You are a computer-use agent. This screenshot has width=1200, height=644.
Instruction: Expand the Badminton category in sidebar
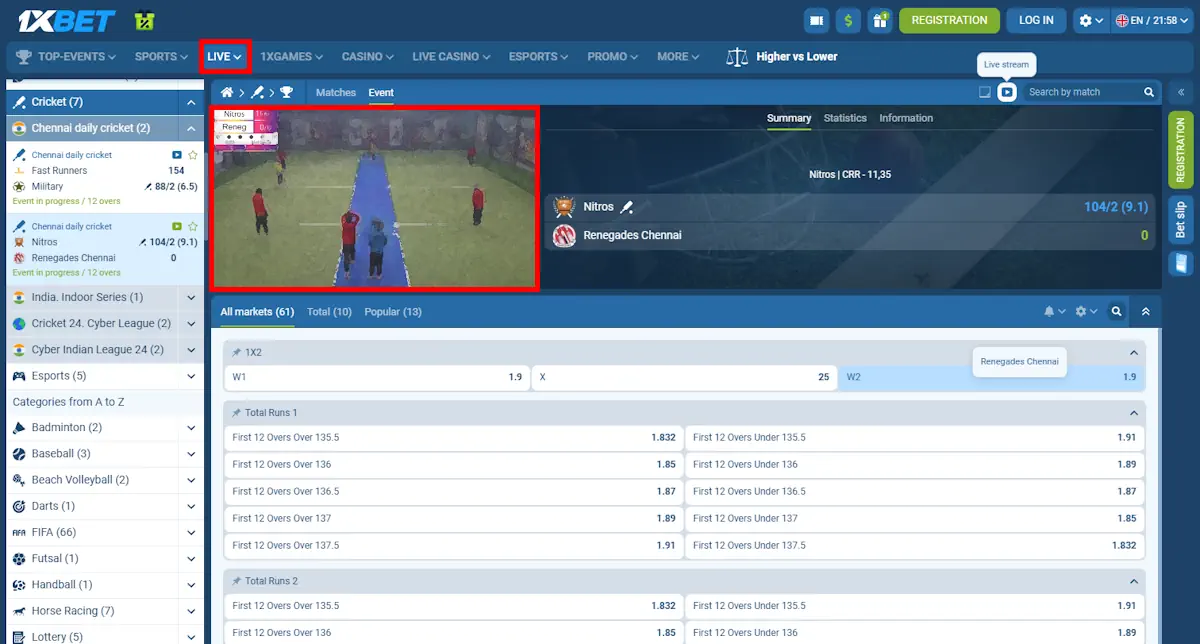(x=191, y=427)
